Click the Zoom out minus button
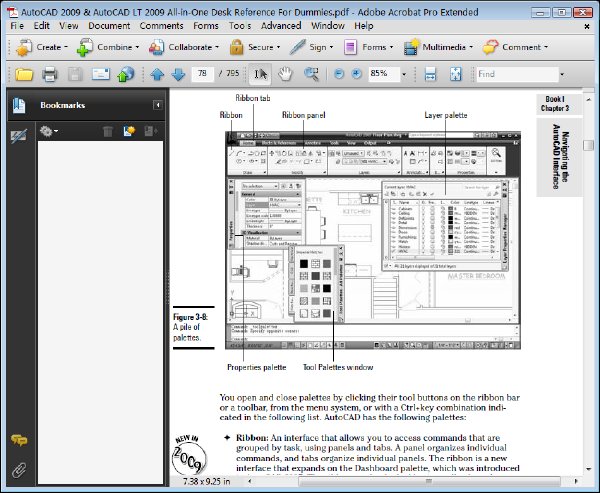 [339, 74]
